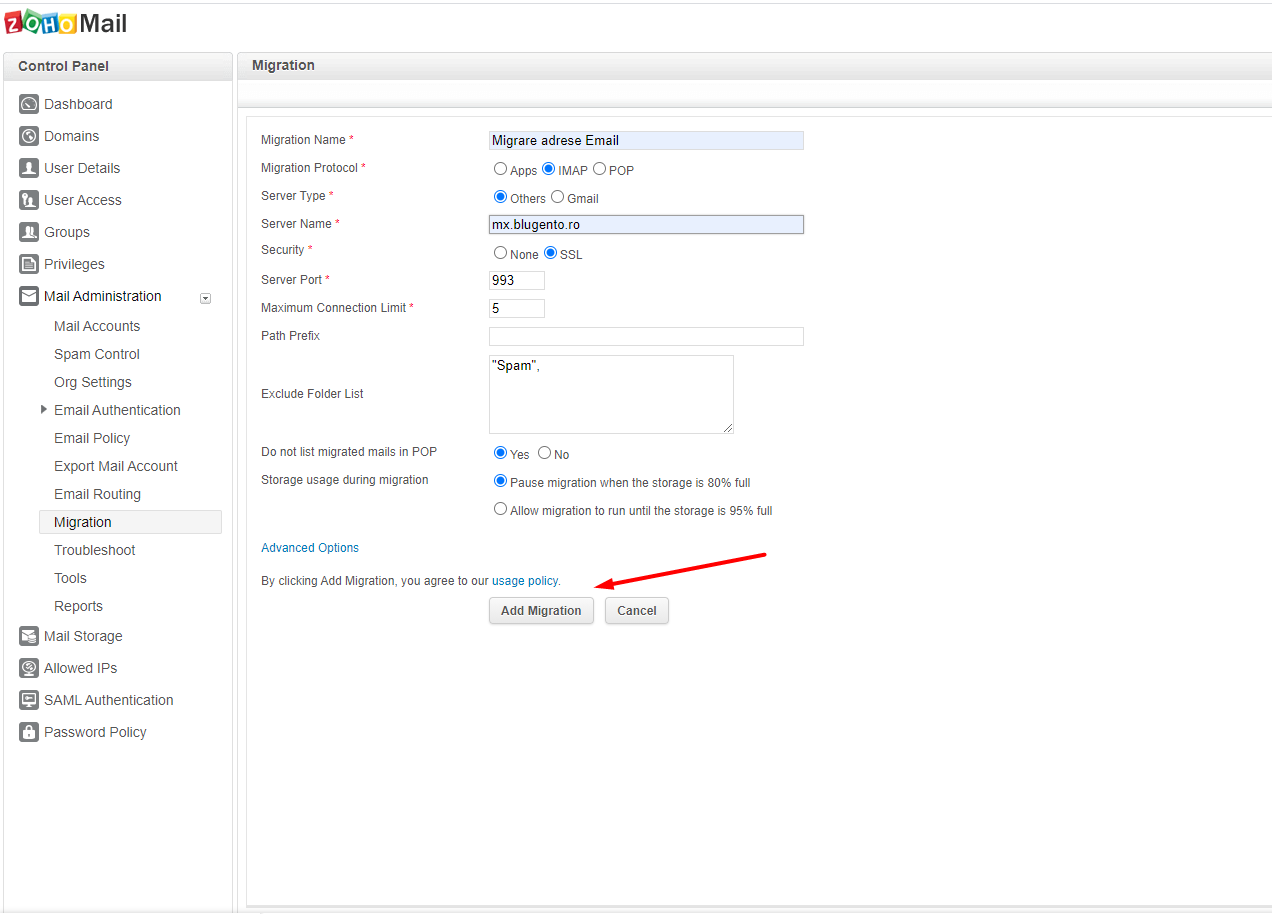This screenshot has width=1272, height=914.
Task: Open Allowed IPs menu item
Action: [80, 668]
